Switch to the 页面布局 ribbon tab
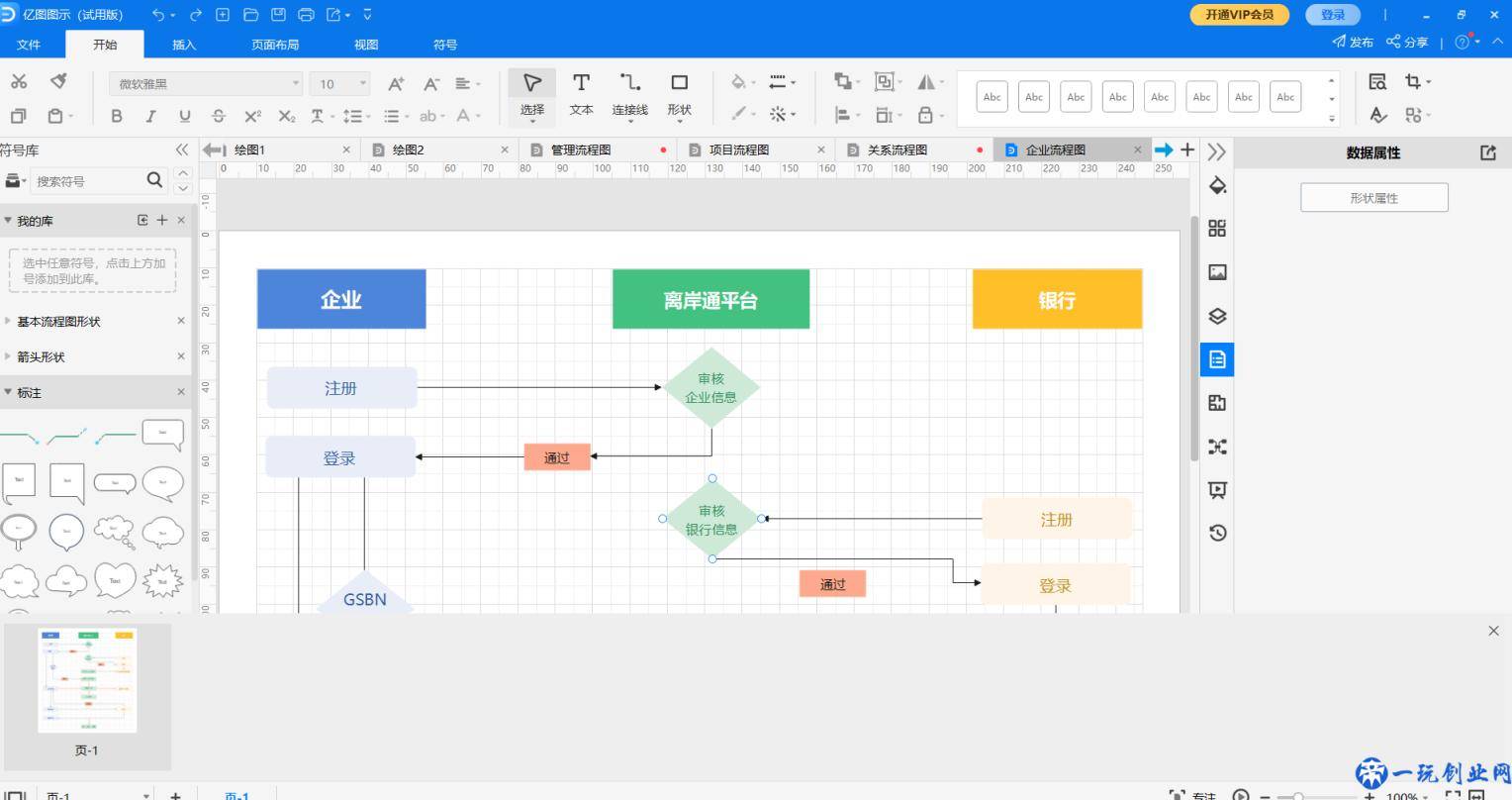Screen dimensions: 1512x800 pos(275,45)
